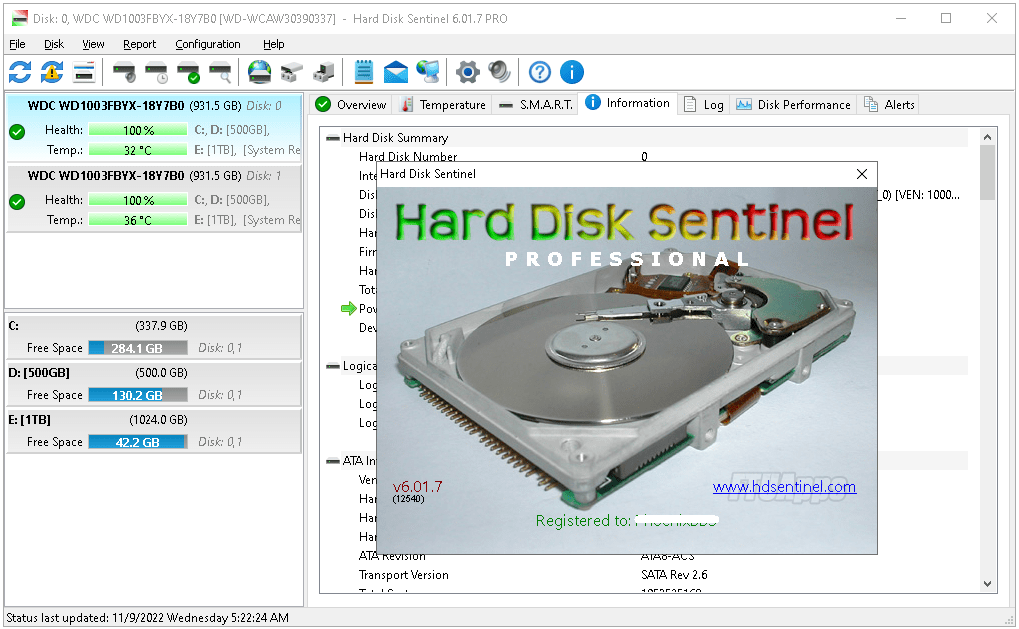Collapse the ATA Information section
This screenshot has width=1019, height=629.
[333, 461]
